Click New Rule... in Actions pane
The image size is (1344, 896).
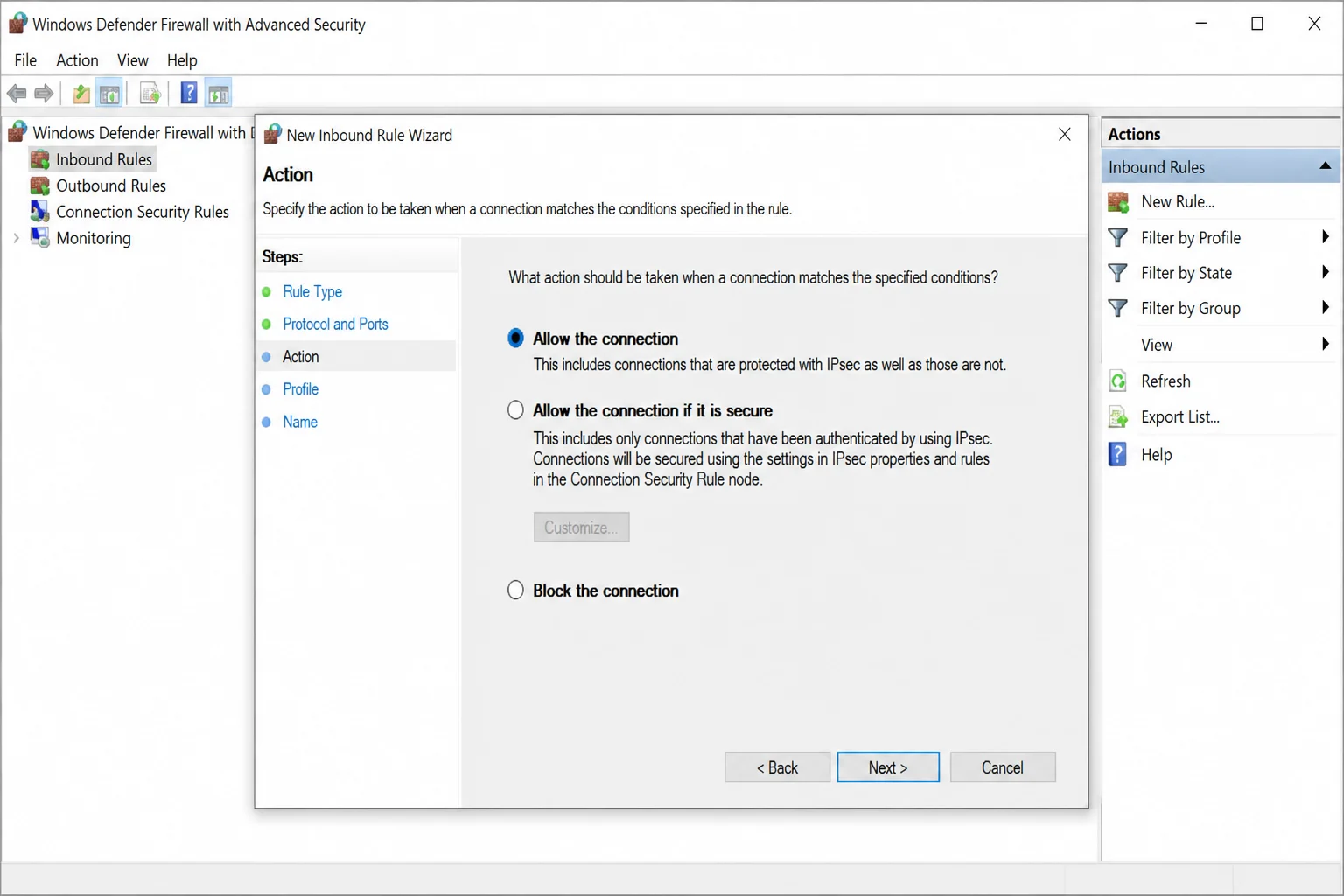1178,202
